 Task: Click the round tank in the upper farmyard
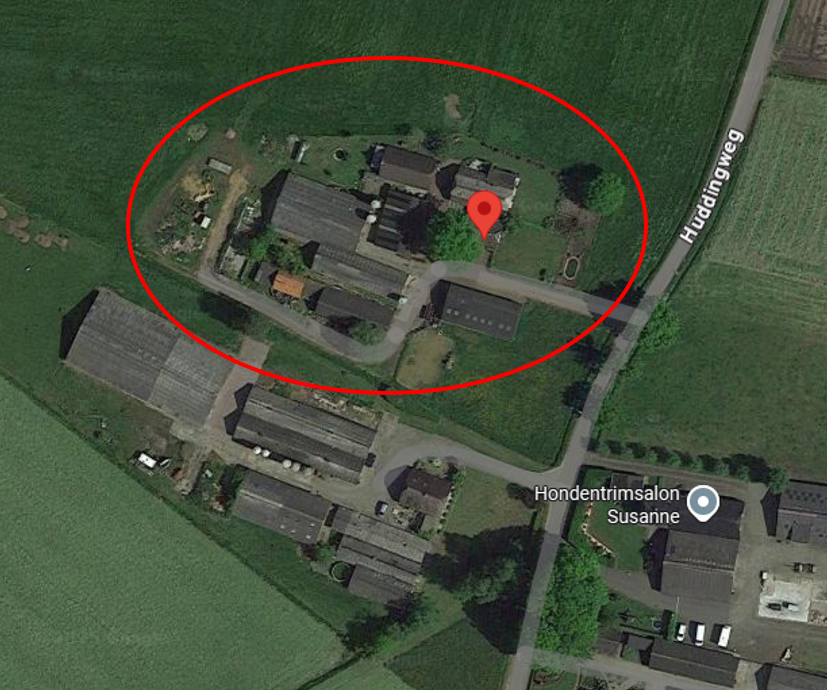[x=340, y=155]
